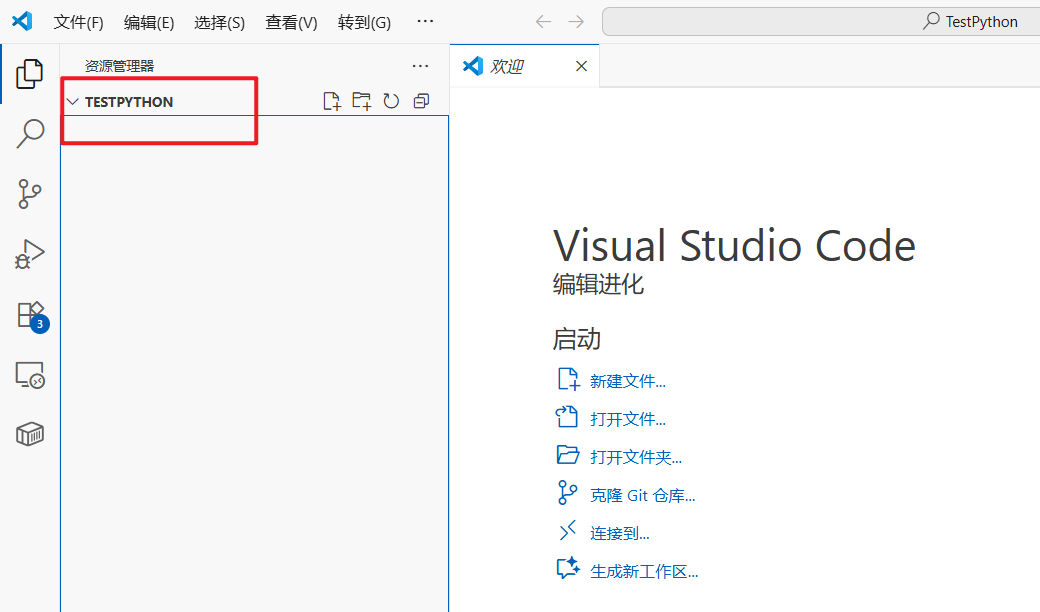Screen dimensions: 1040x612
Task: Open Explorer panel more actions menu
Action: [x=421, y=66]
